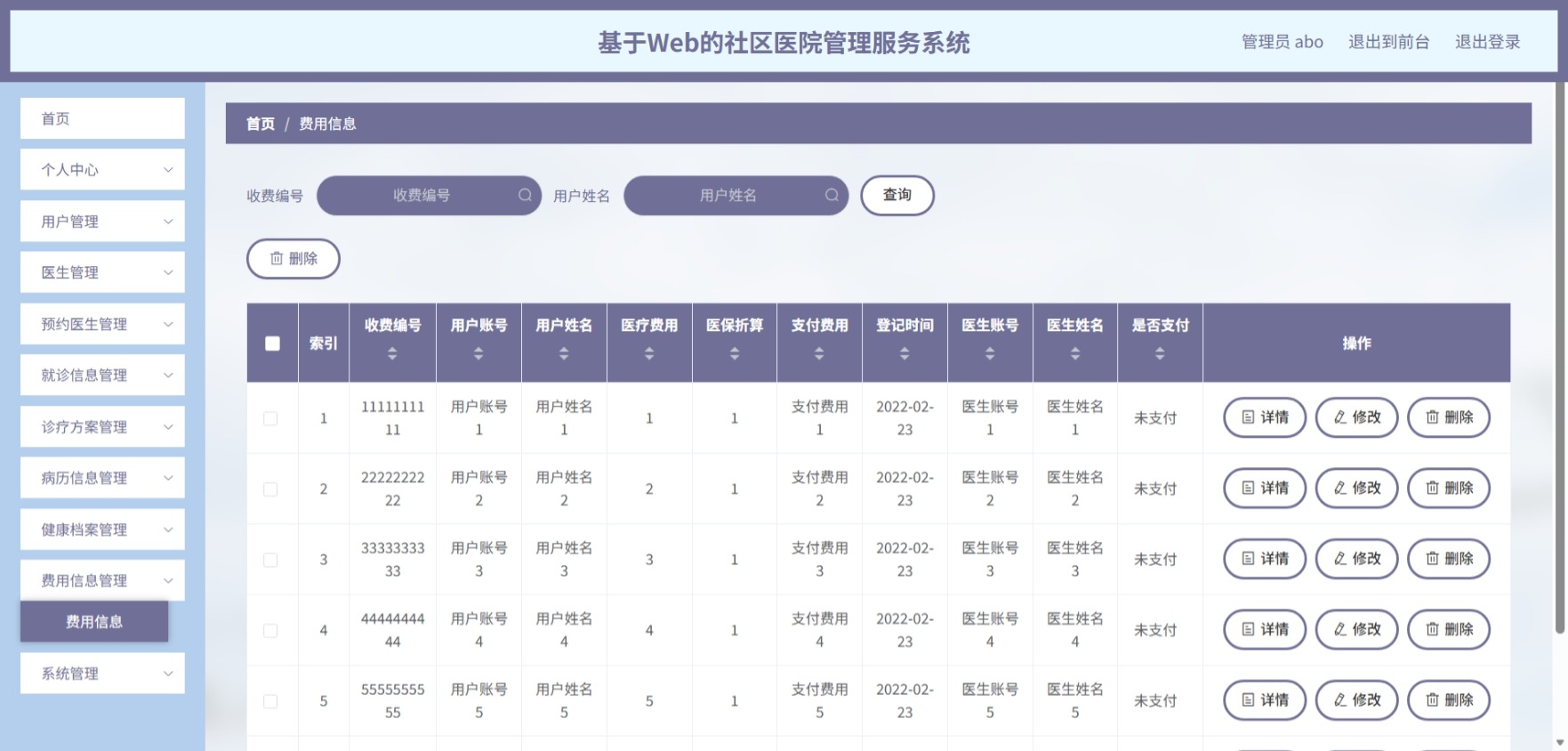The width and height of the screenshot is (1568, 751).
Task: Click the page vertical scrollbar thumb
Action: (1560, 358)
